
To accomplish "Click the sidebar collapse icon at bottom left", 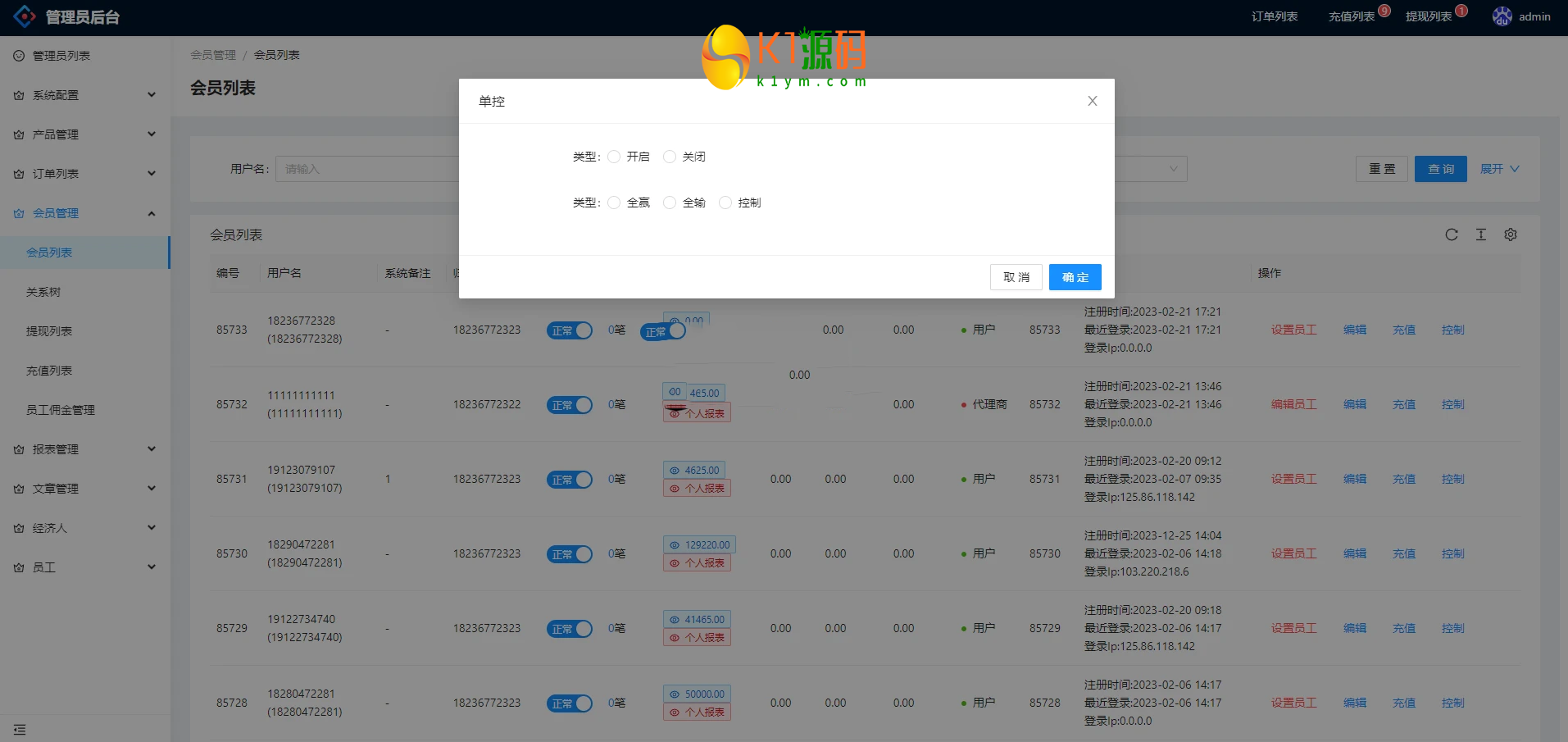I will 20,729.
